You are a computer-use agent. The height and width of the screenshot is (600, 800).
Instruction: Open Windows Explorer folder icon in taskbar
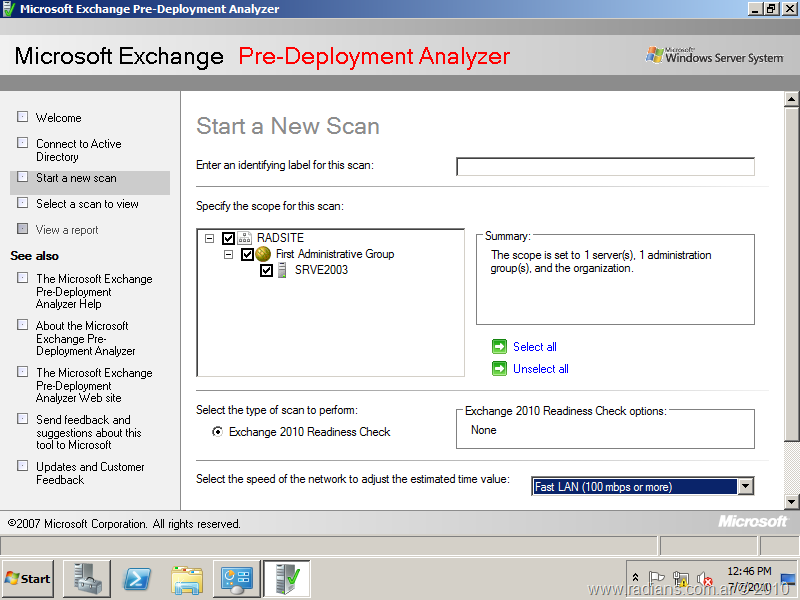point(187,579)
